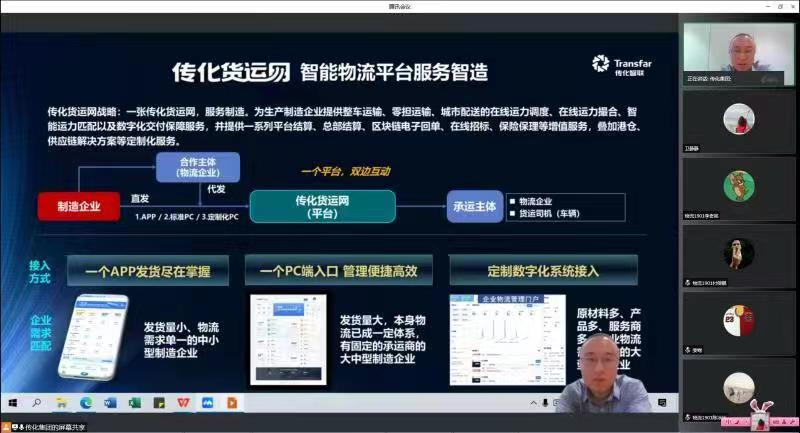This screenshot has width=800, height=433.
Task: Click the 承运主体 box
Action: pyautogui.click(x=474, y=206)
